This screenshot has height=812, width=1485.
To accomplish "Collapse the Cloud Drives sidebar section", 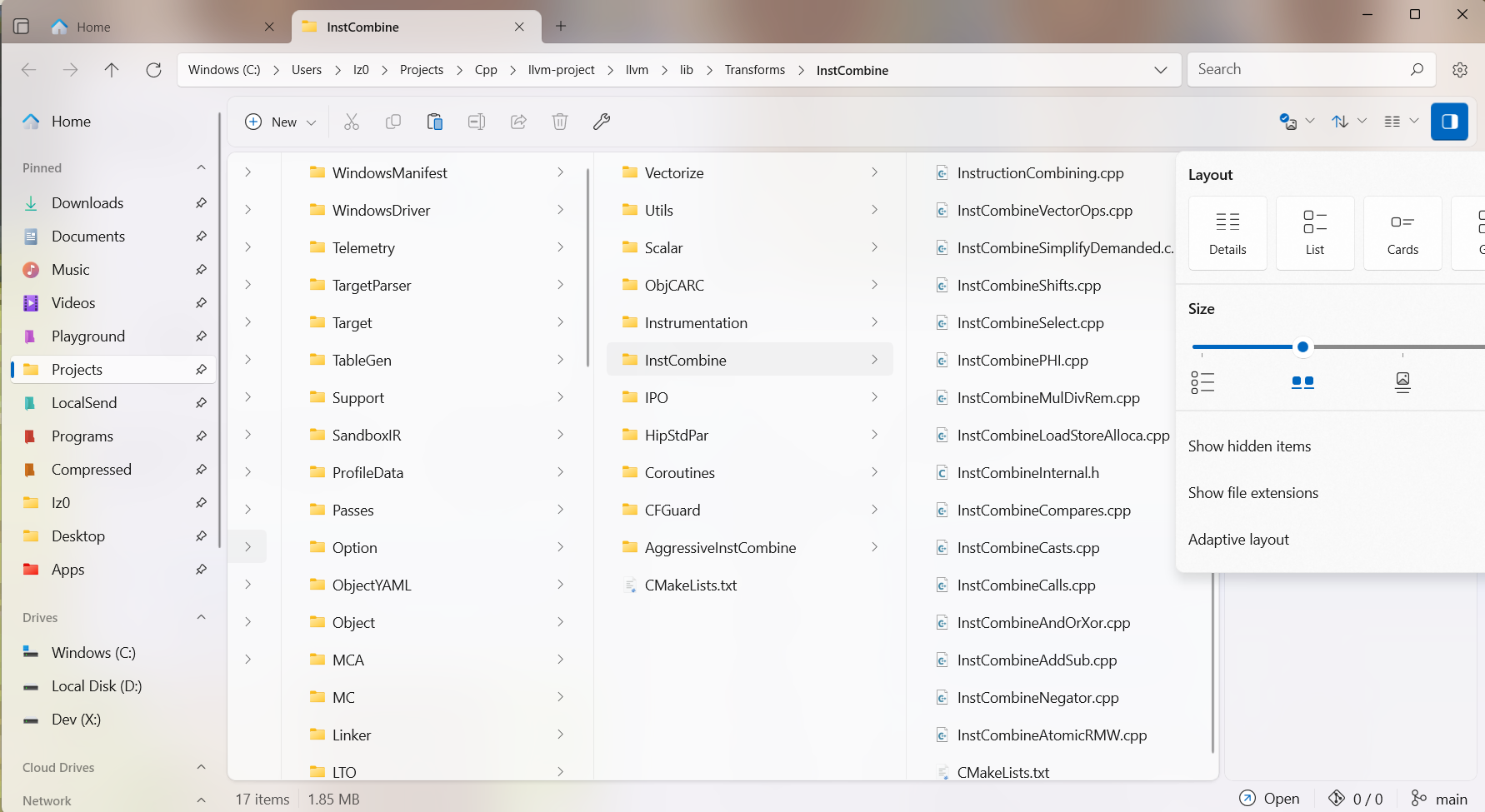I will (x=201, y=767).
